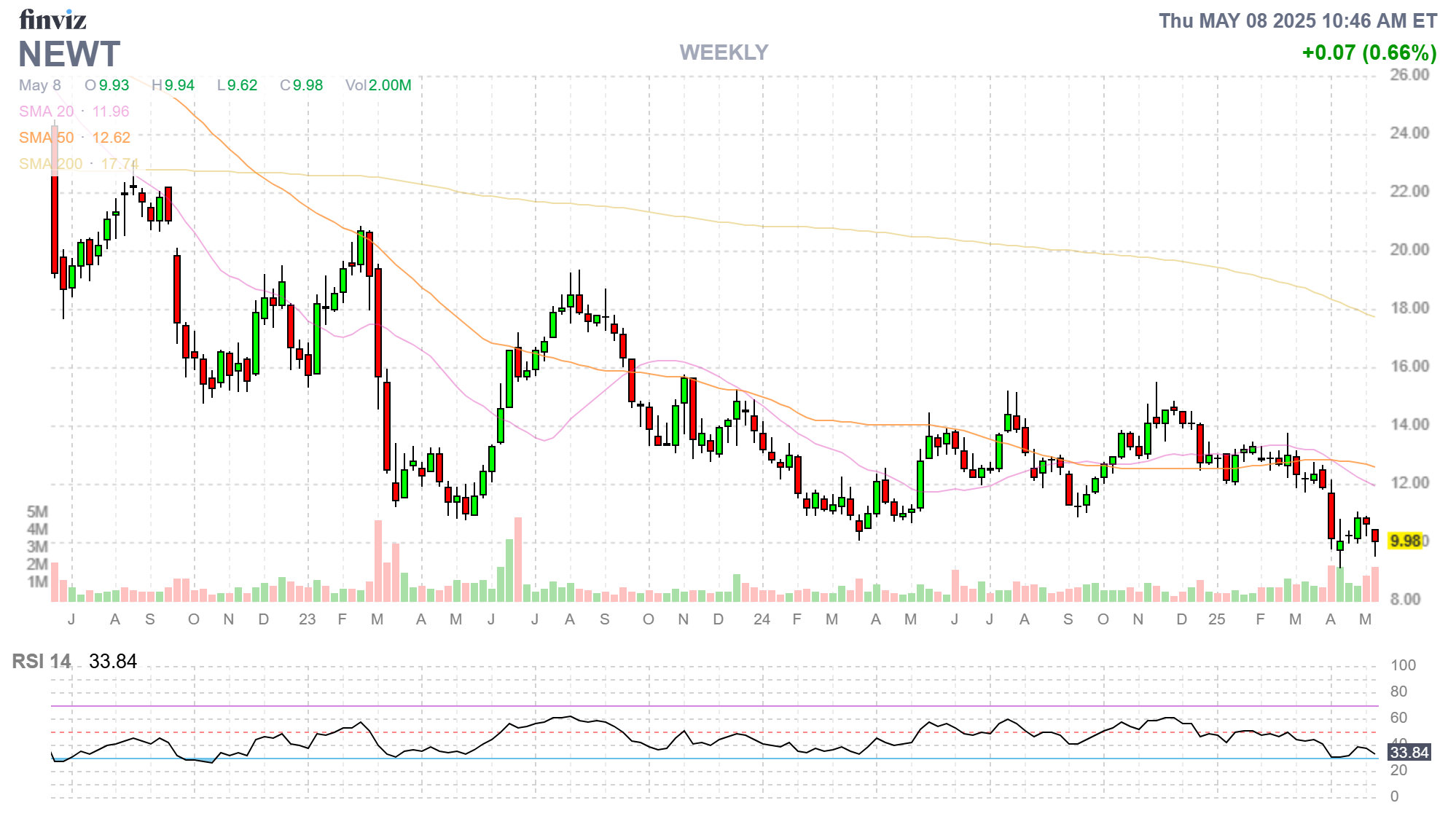Click the 26.00 price axis label
Screen dimensions: 1456x819
(x=1409, y=75)
